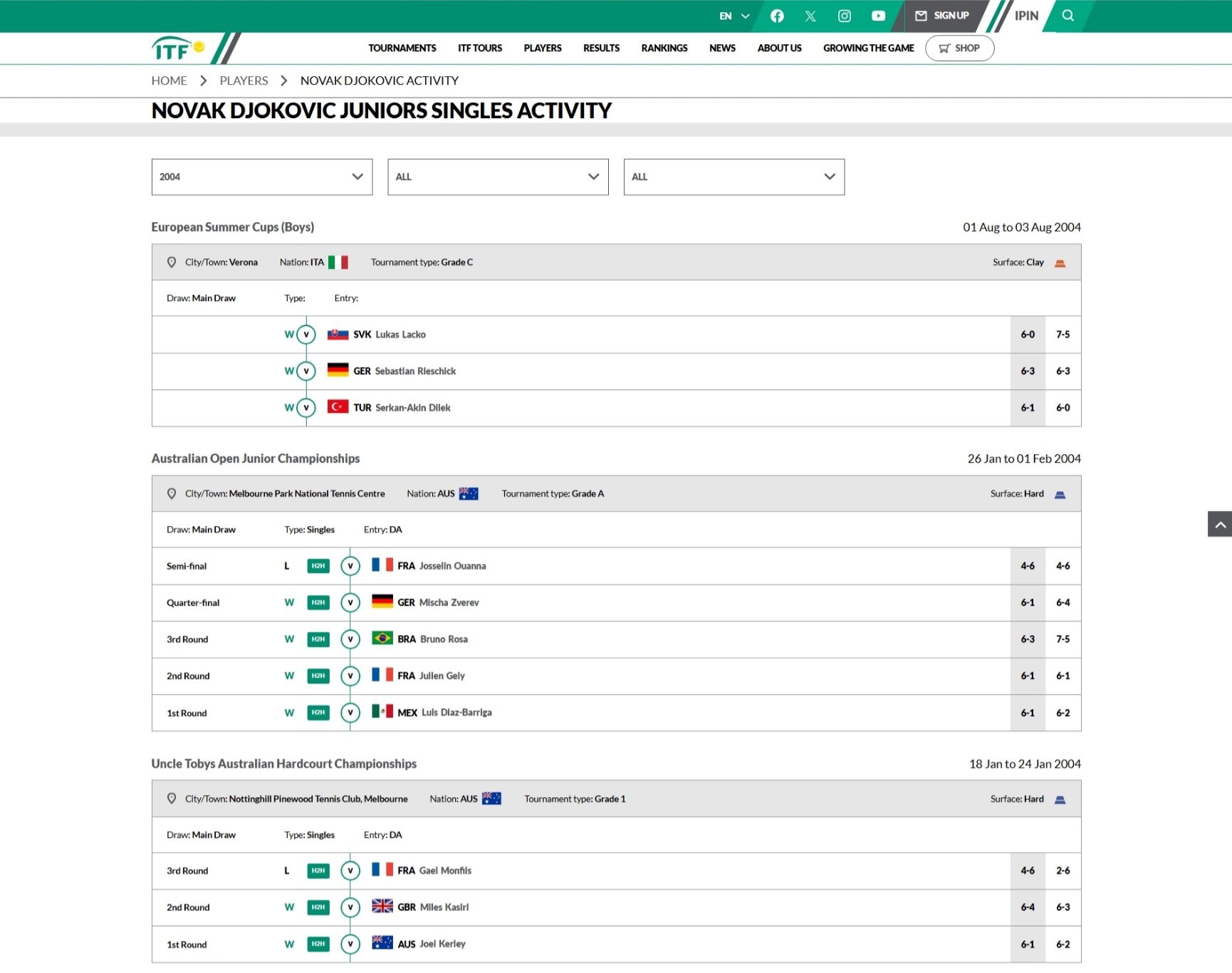Click the clay surface icon
The width and height of the screenshot is (1232, 973).
click(1060, 263)
